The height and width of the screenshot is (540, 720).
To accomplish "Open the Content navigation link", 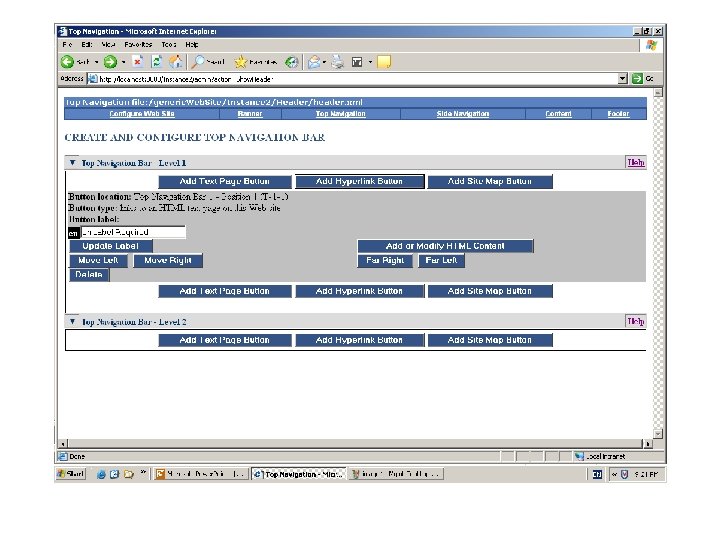I will [x=558, y=113].
